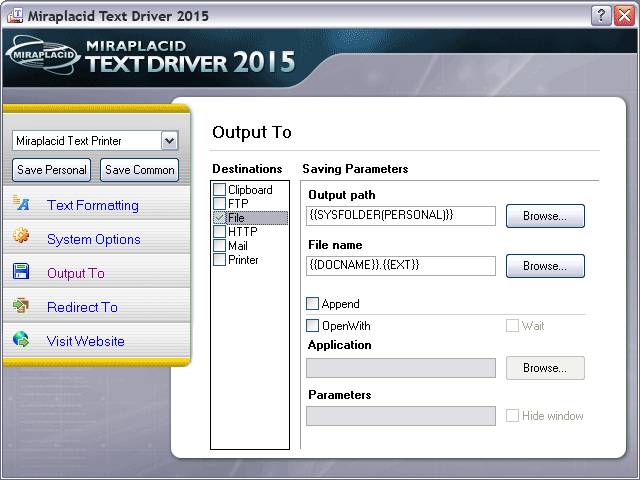Click the Help question mark button
This screenshot has width=640, height=480.
pyautogui.click(x=601, y=16)
